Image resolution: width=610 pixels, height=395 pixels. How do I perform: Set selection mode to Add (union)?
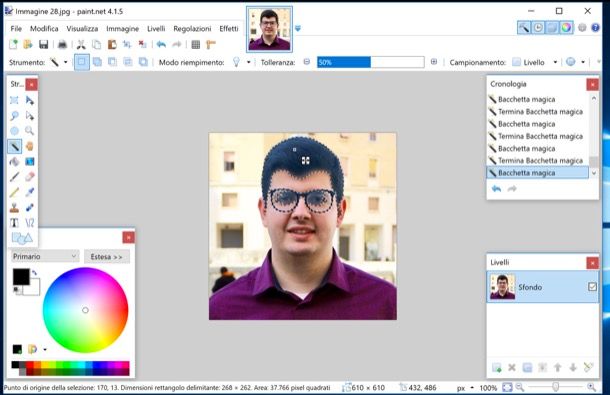click(x=97, y=62)
